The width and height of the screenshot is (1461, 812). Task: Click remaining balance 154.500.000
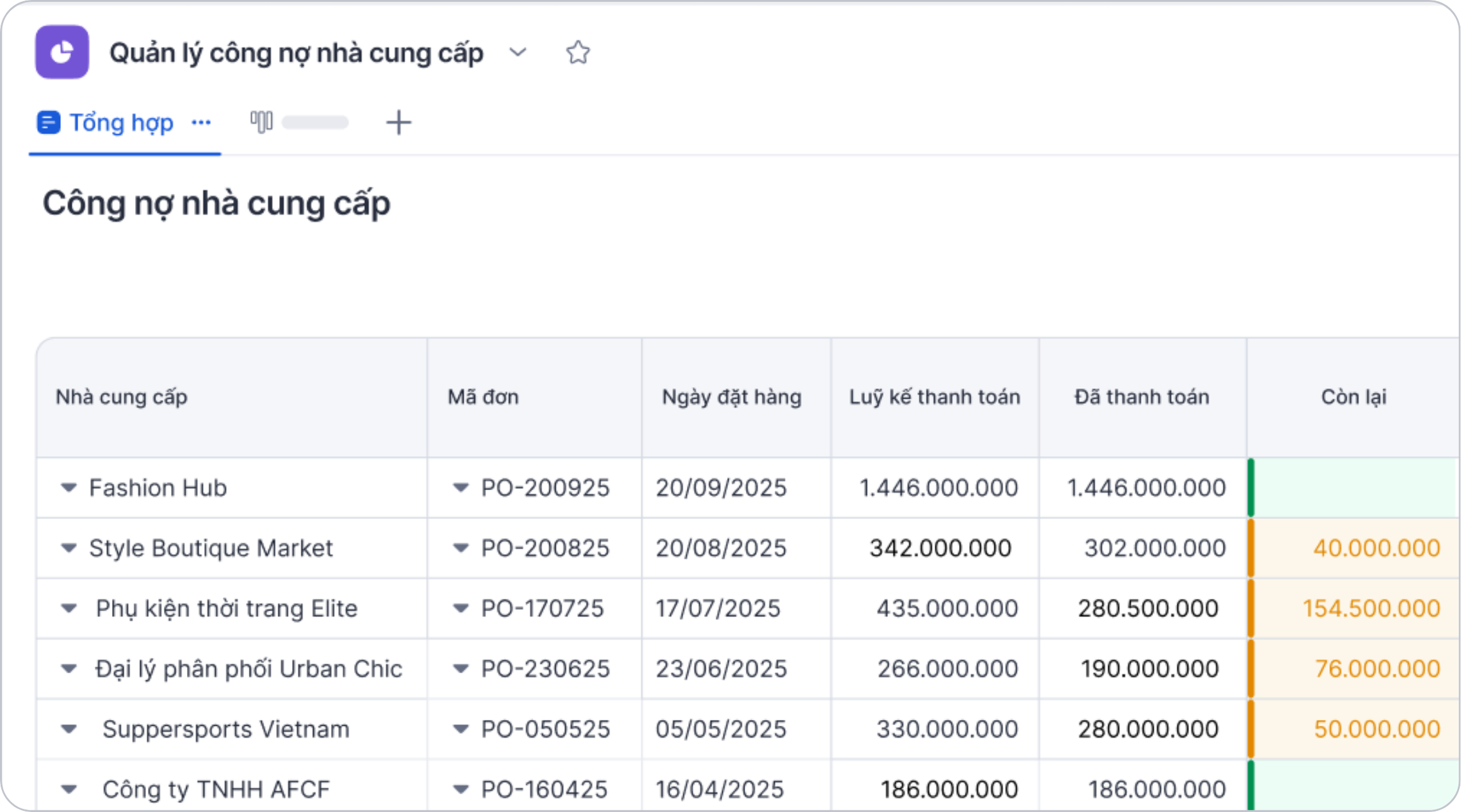[1371, 608]
